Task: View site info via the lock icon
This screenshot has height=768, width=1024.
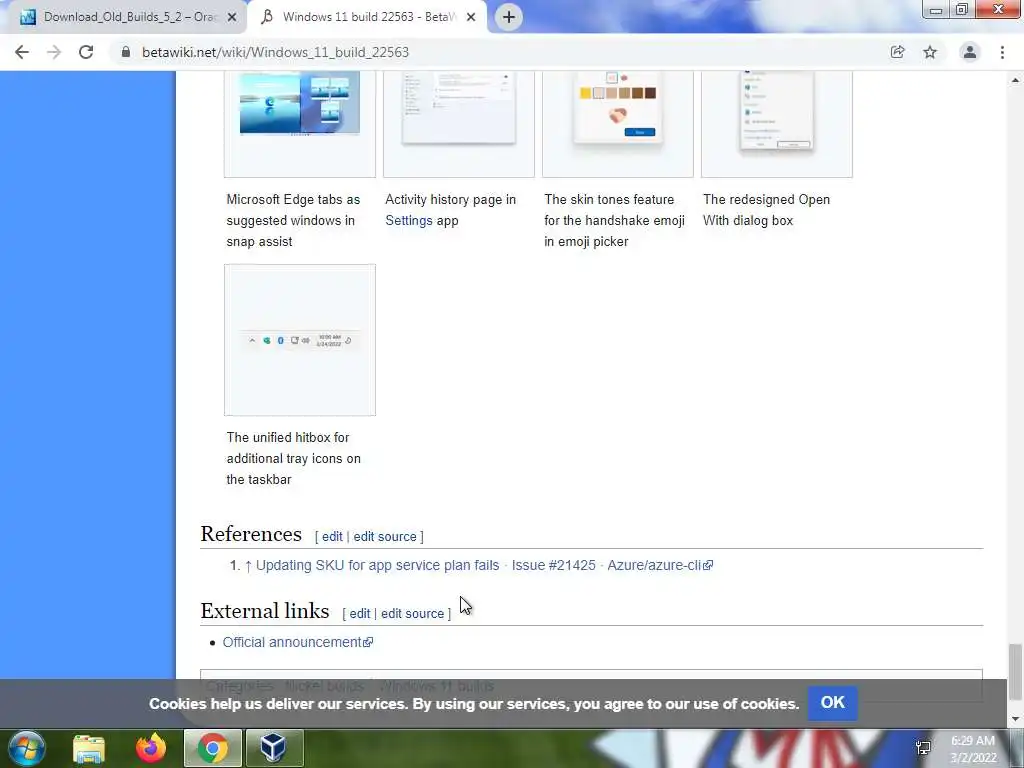Action: point(125,52)
